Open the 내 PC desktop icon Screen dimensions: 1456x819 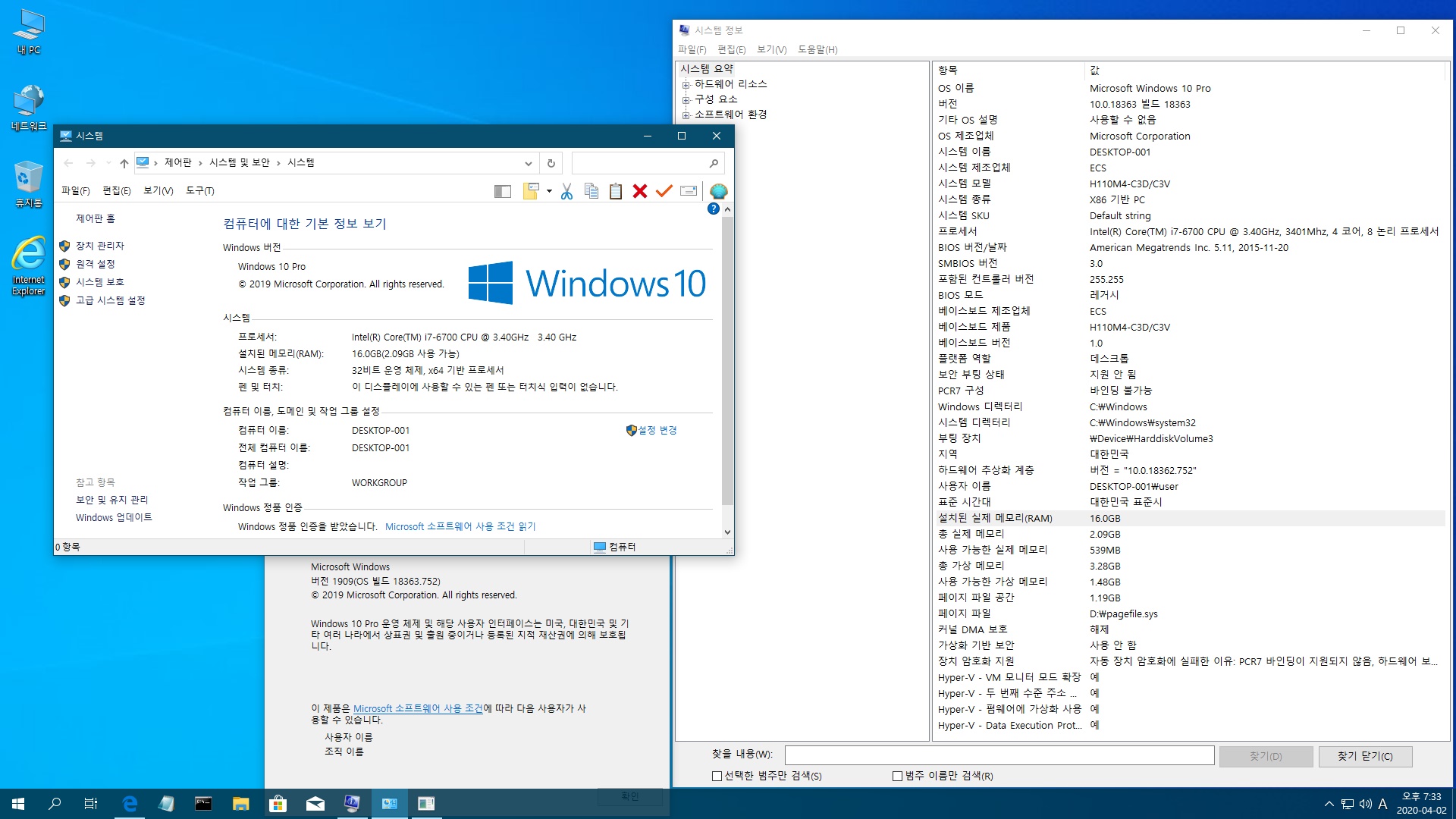pyautogui.click(x=29, y=32)
